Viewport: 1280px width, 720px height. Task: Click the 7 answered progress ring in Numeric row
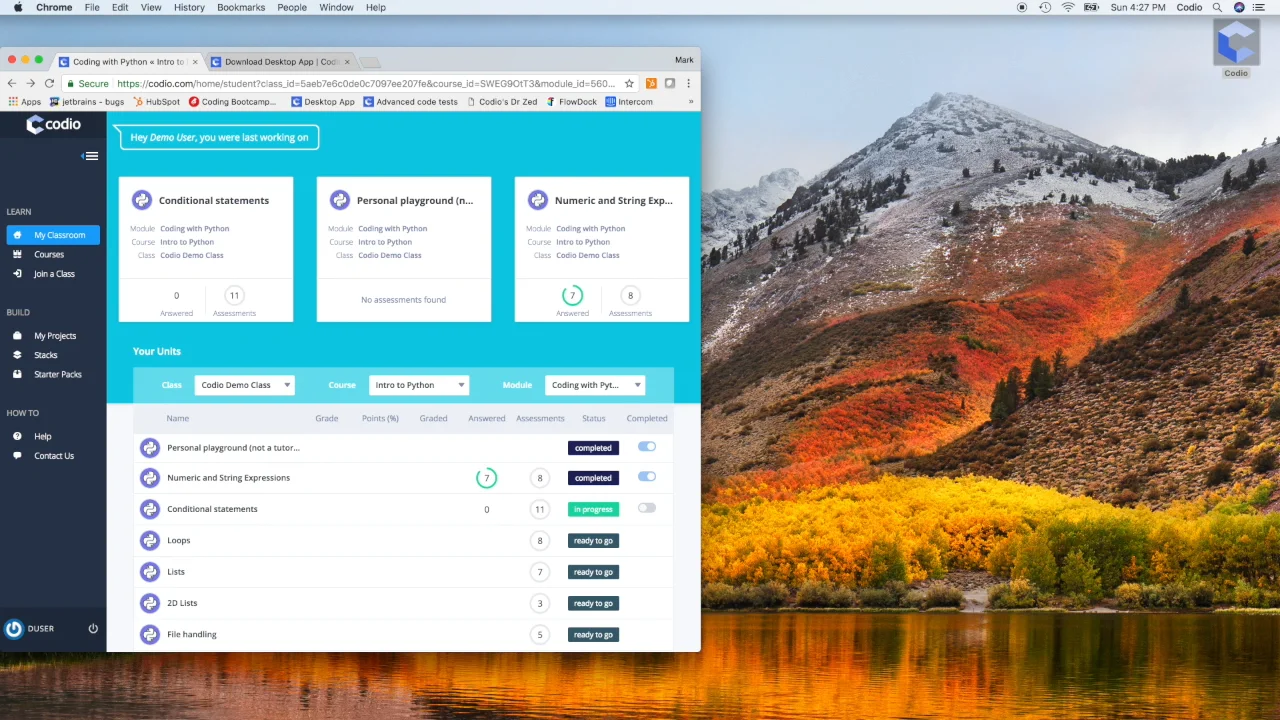pos(487,478)
